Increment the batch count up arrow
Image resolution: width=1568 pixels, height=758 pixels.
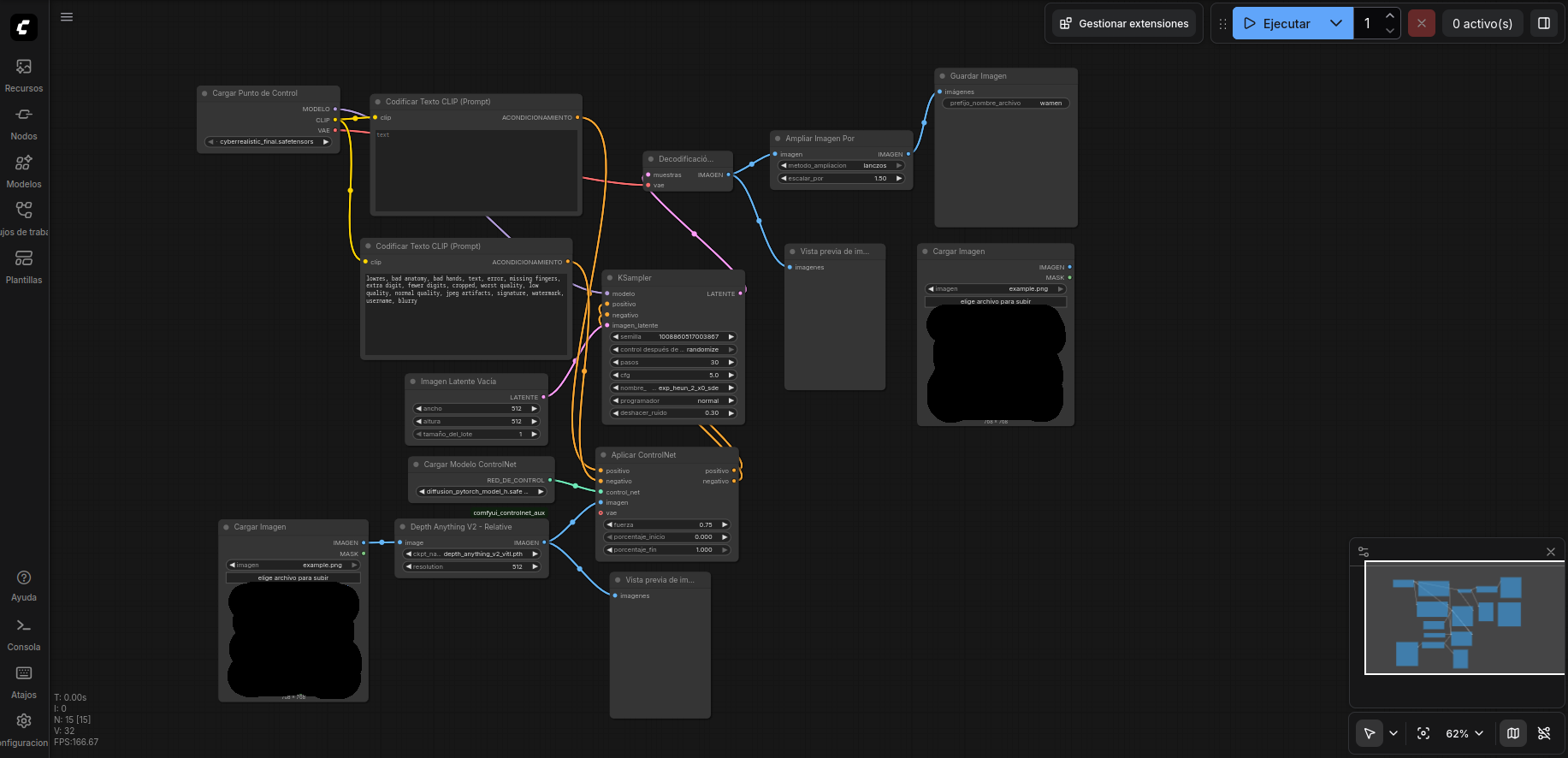[x=1390, y=16]
